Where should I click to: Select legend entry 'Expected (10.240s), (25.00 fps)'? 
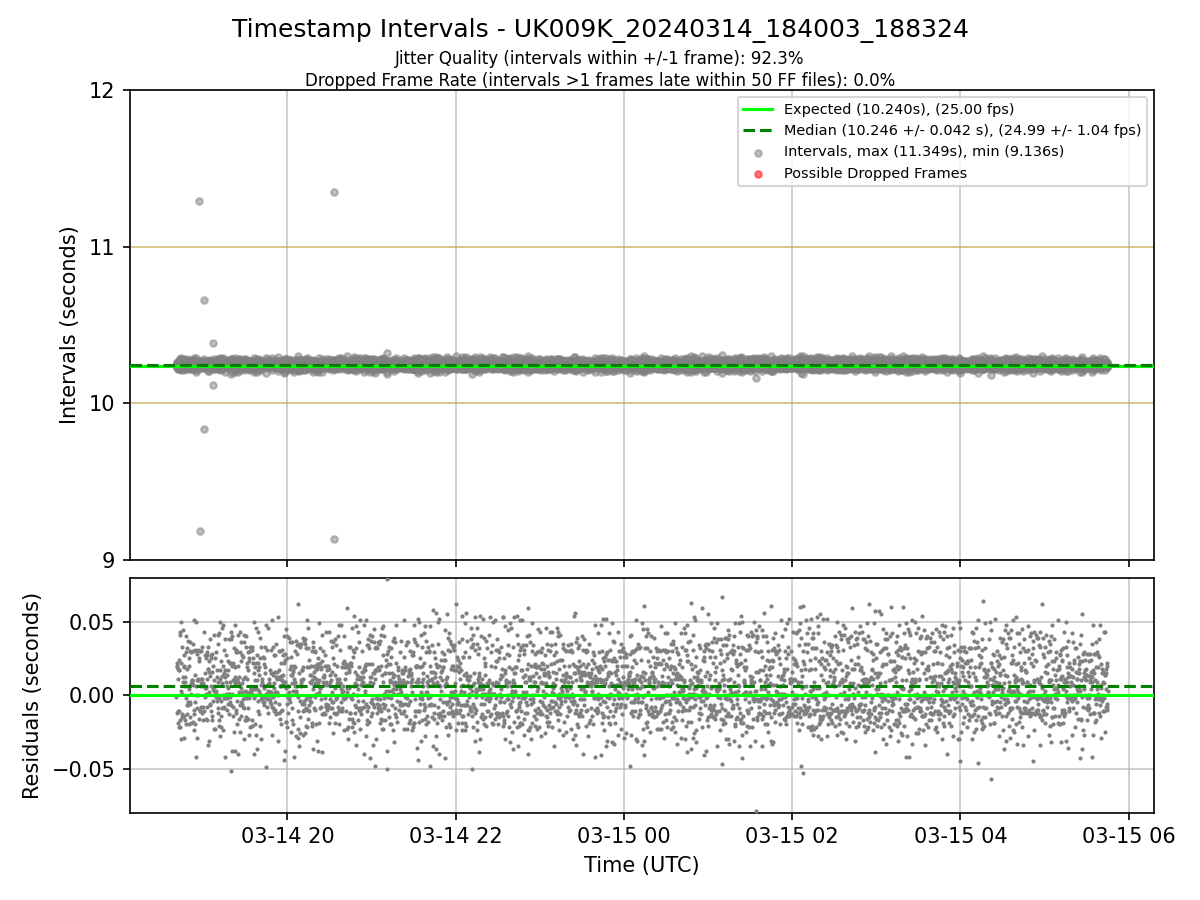coord(898,109)
